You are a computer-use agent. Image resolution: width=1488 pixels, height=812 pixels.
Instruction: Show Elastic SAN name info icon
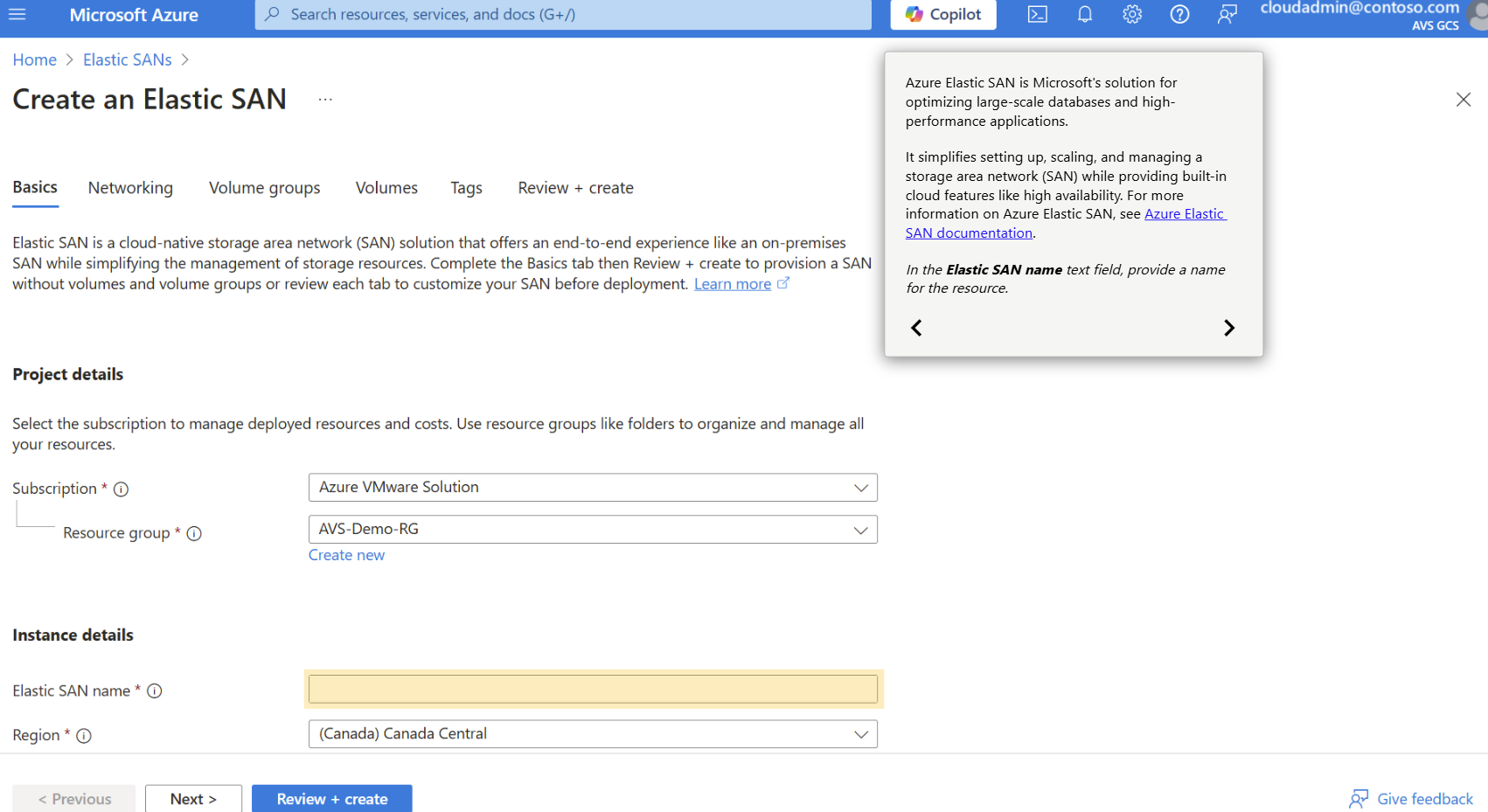(155, 691)
